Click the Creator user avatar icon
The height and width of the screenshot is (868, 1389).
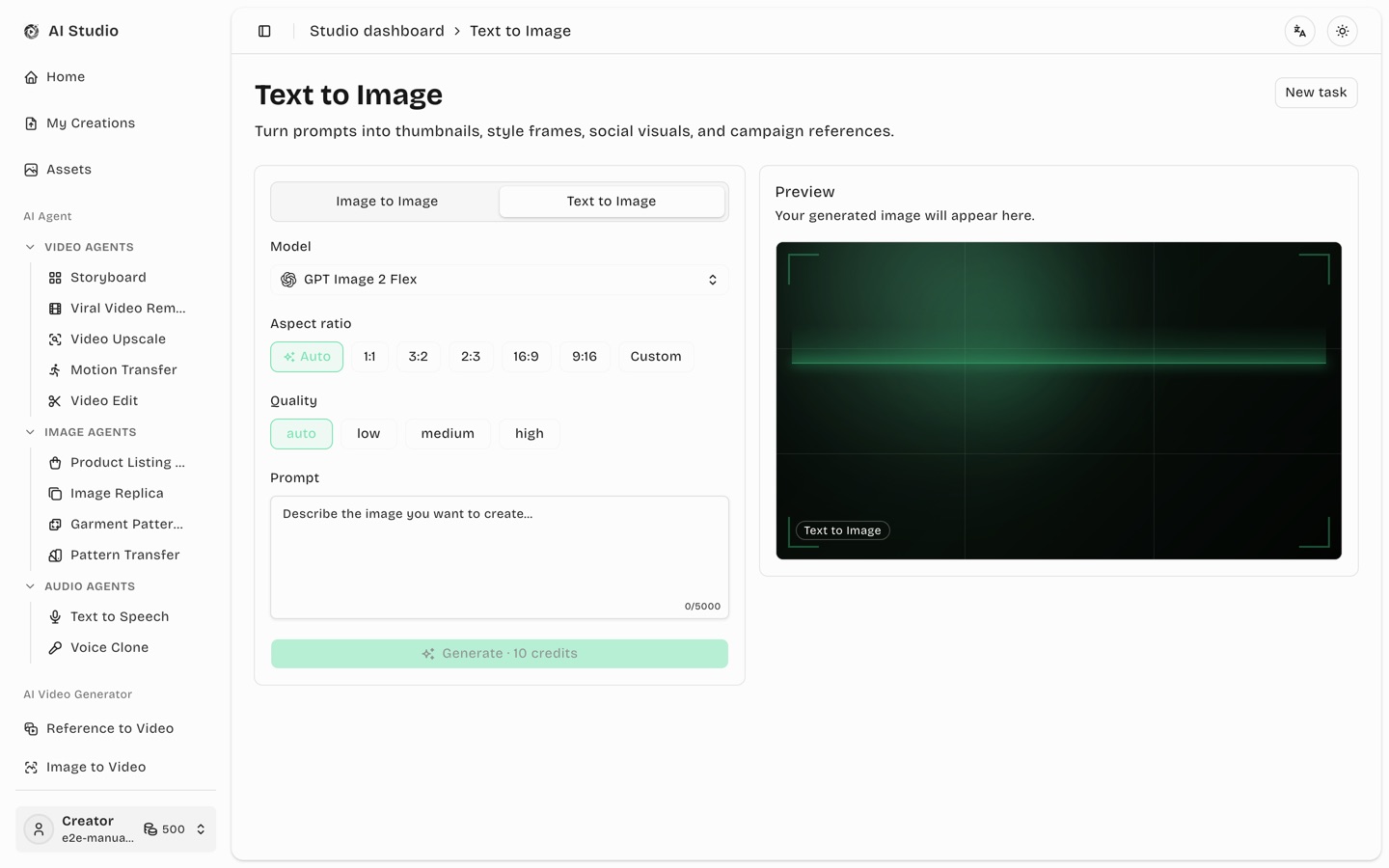coord(39,829)
